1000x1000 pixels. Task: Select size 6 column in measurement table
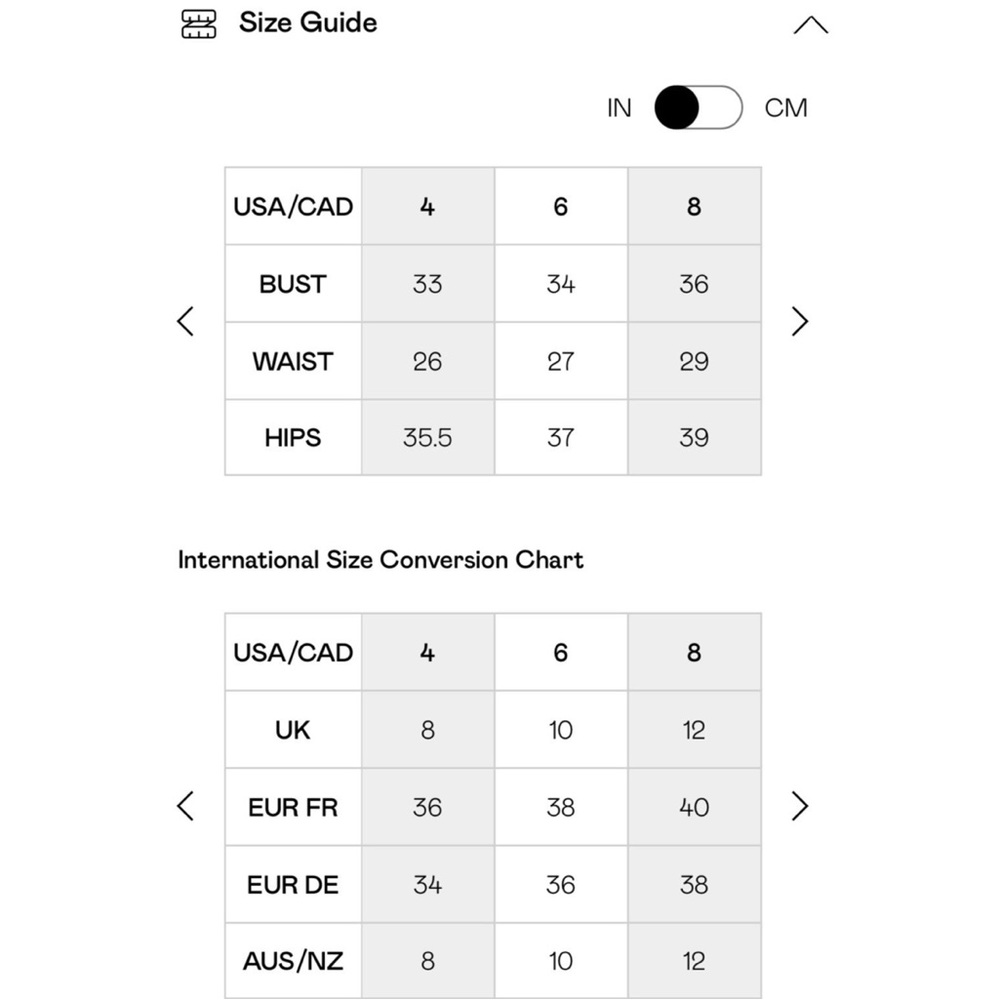[561, 207]
